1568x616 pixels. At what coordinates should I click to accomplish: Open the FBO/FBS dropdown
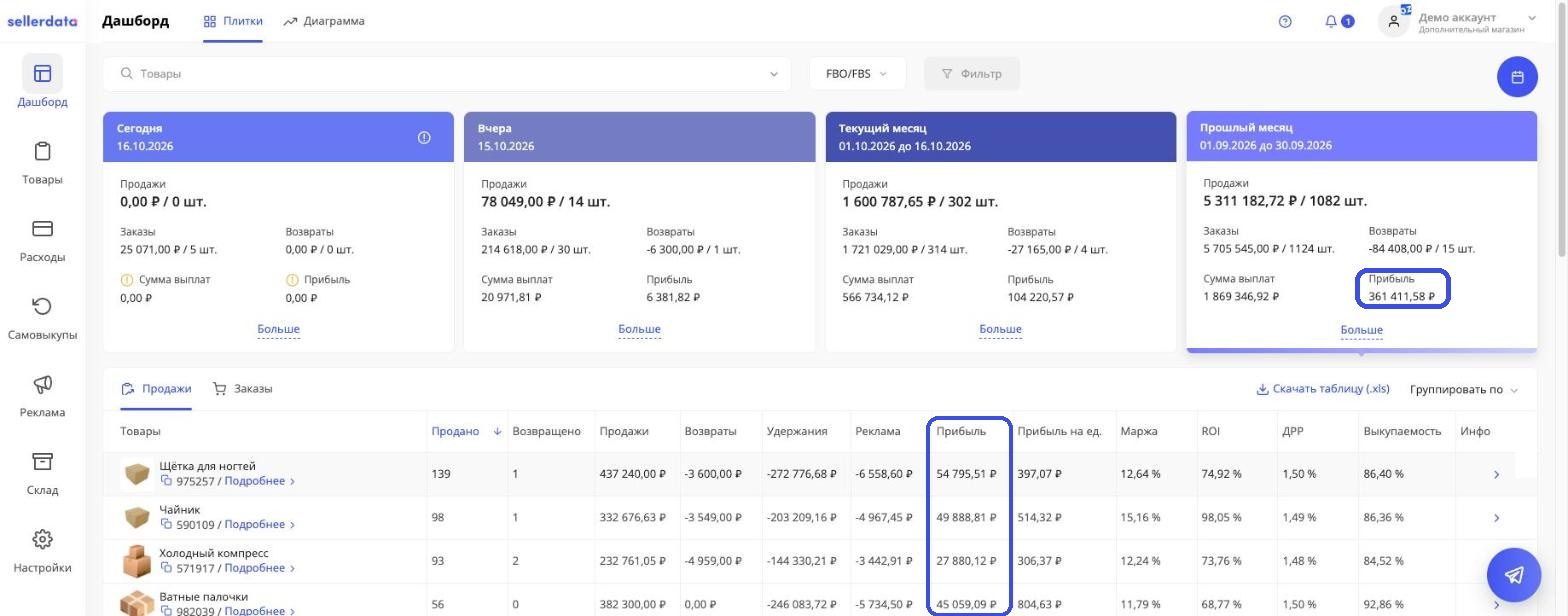[857, 74]
